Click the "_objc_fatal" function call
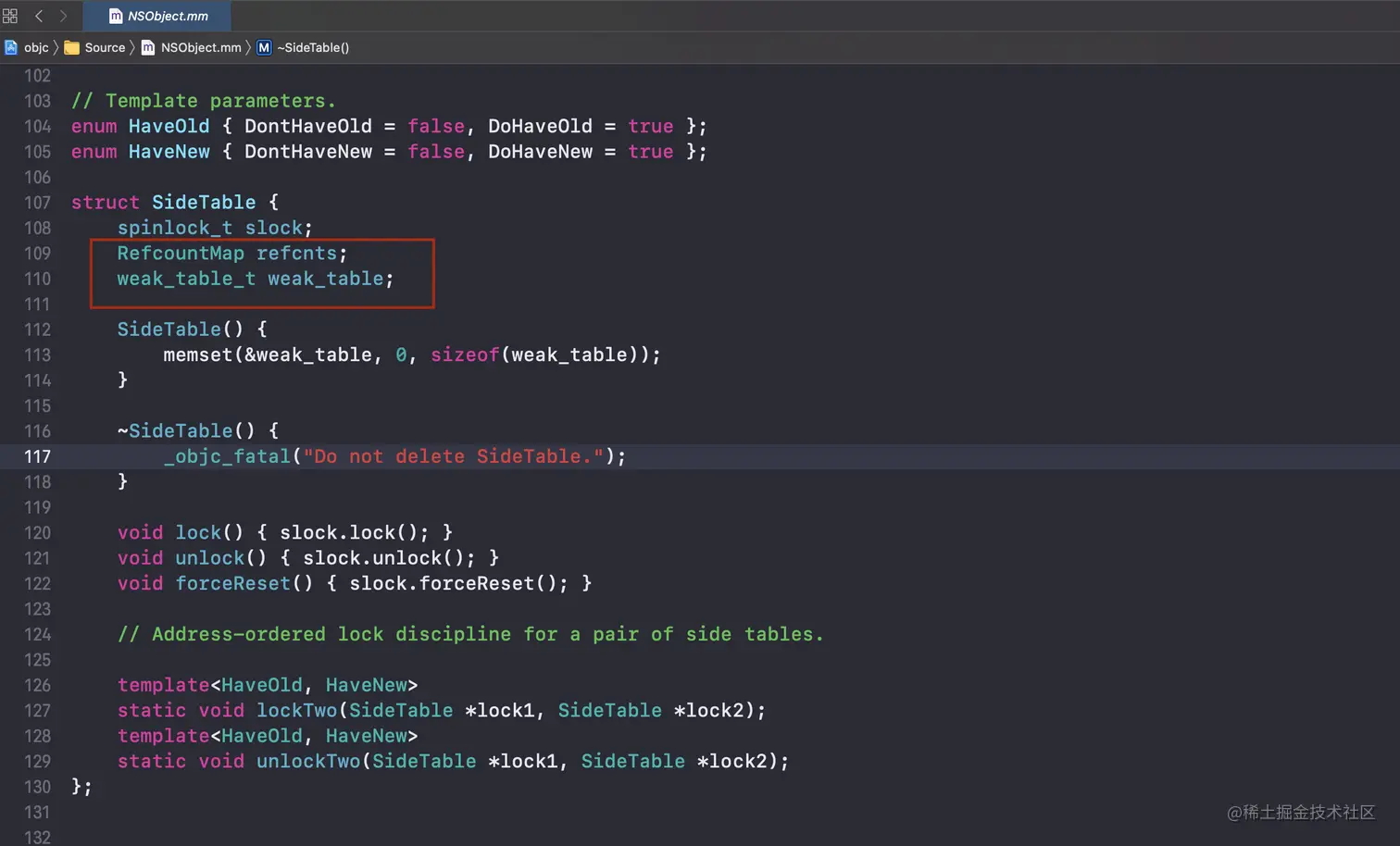Screen dimensions: 1400x846 (227, 456)
